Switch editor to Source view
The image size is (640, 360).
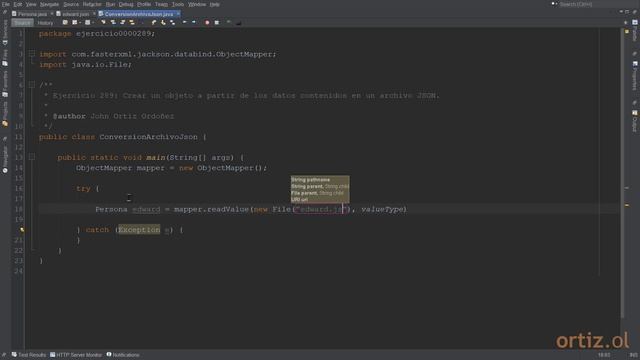(22, 23)
